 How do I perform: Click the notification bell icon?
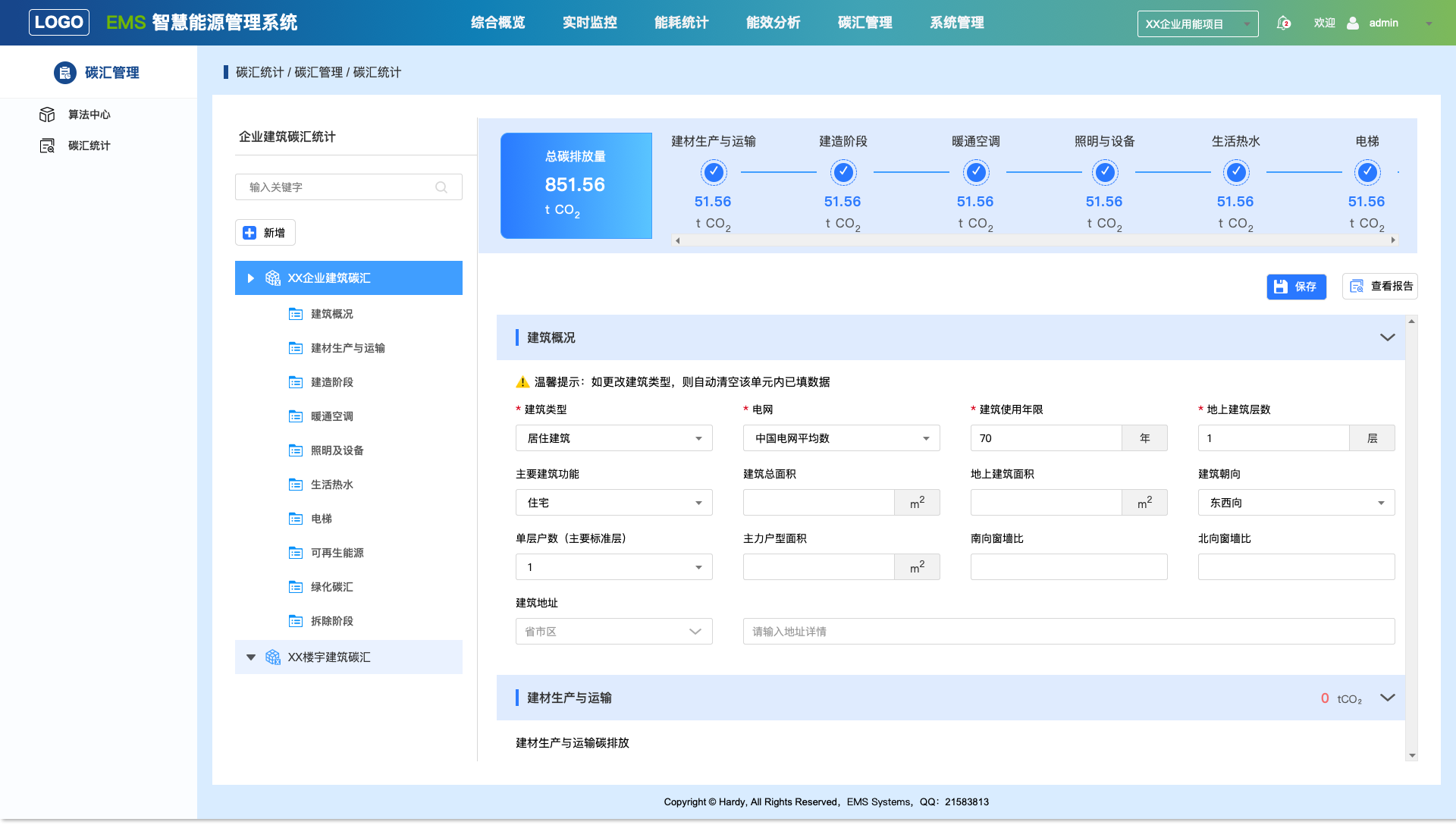coord(1283,23)
